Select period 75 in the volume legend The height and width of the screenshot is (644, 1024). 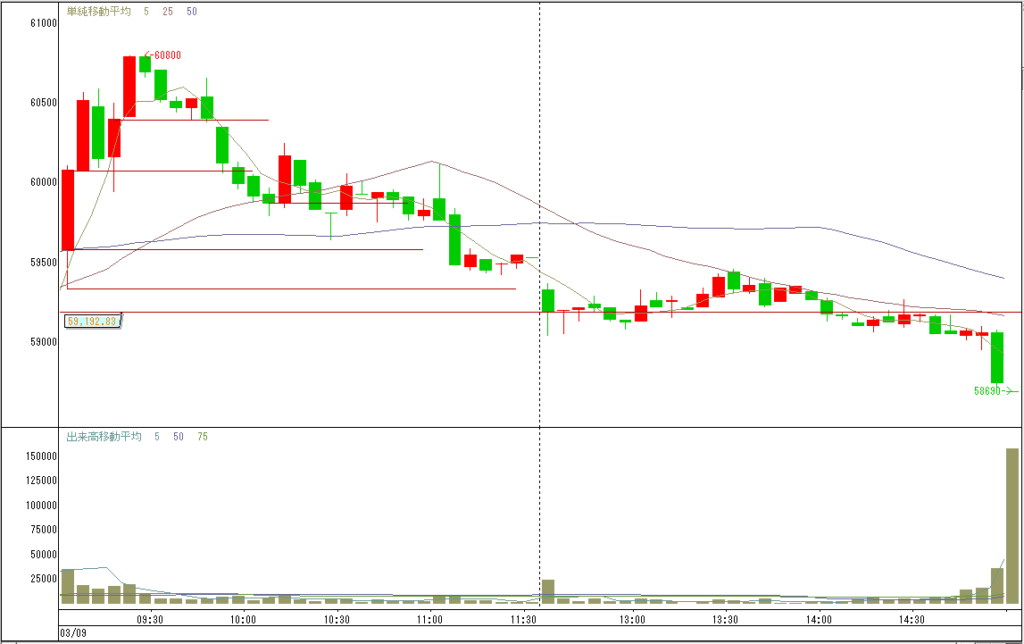click(202, 436)
